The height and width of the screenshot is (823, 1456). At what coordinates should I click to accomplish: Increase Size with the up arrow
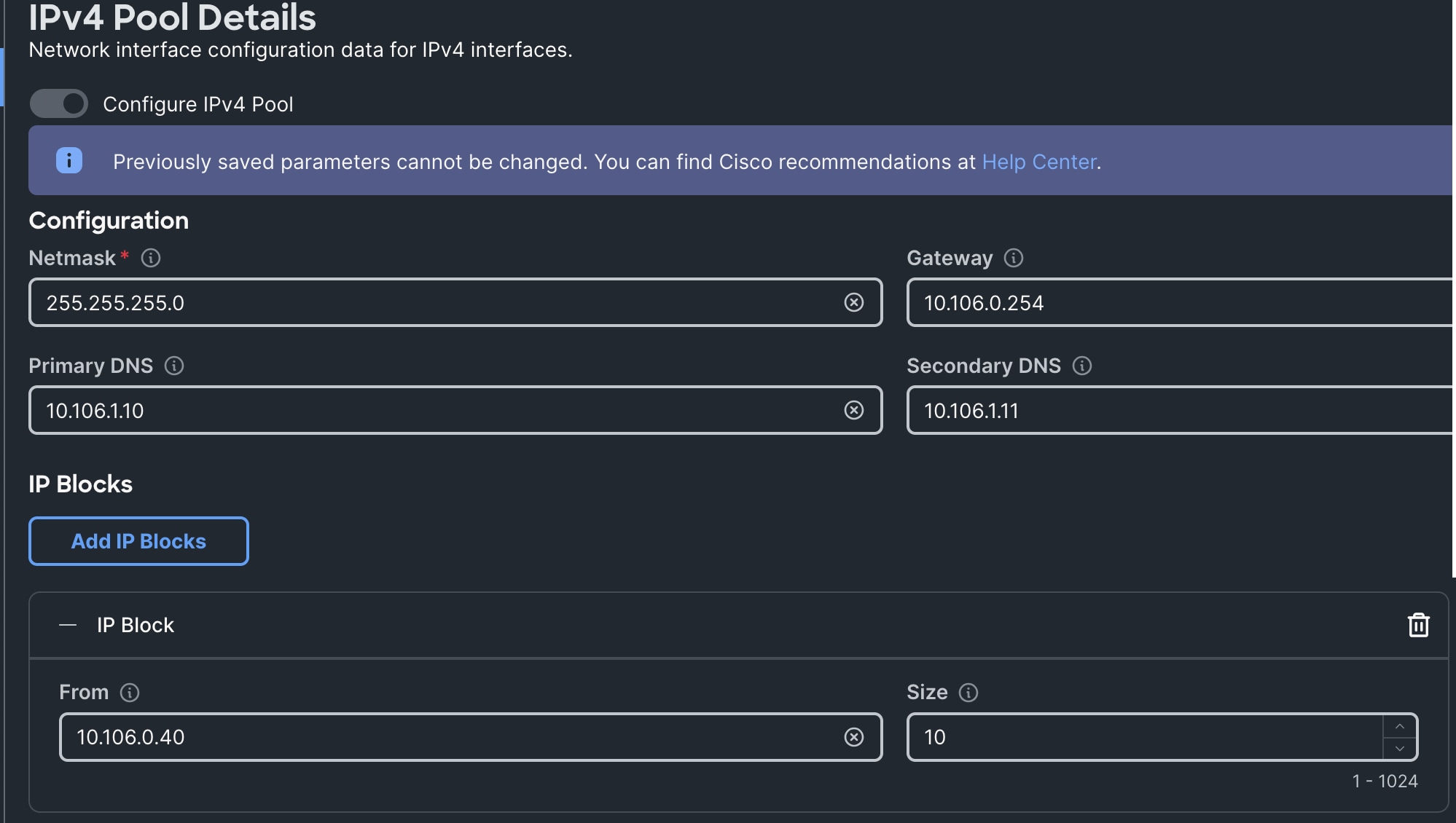[x=1399, y=726]
